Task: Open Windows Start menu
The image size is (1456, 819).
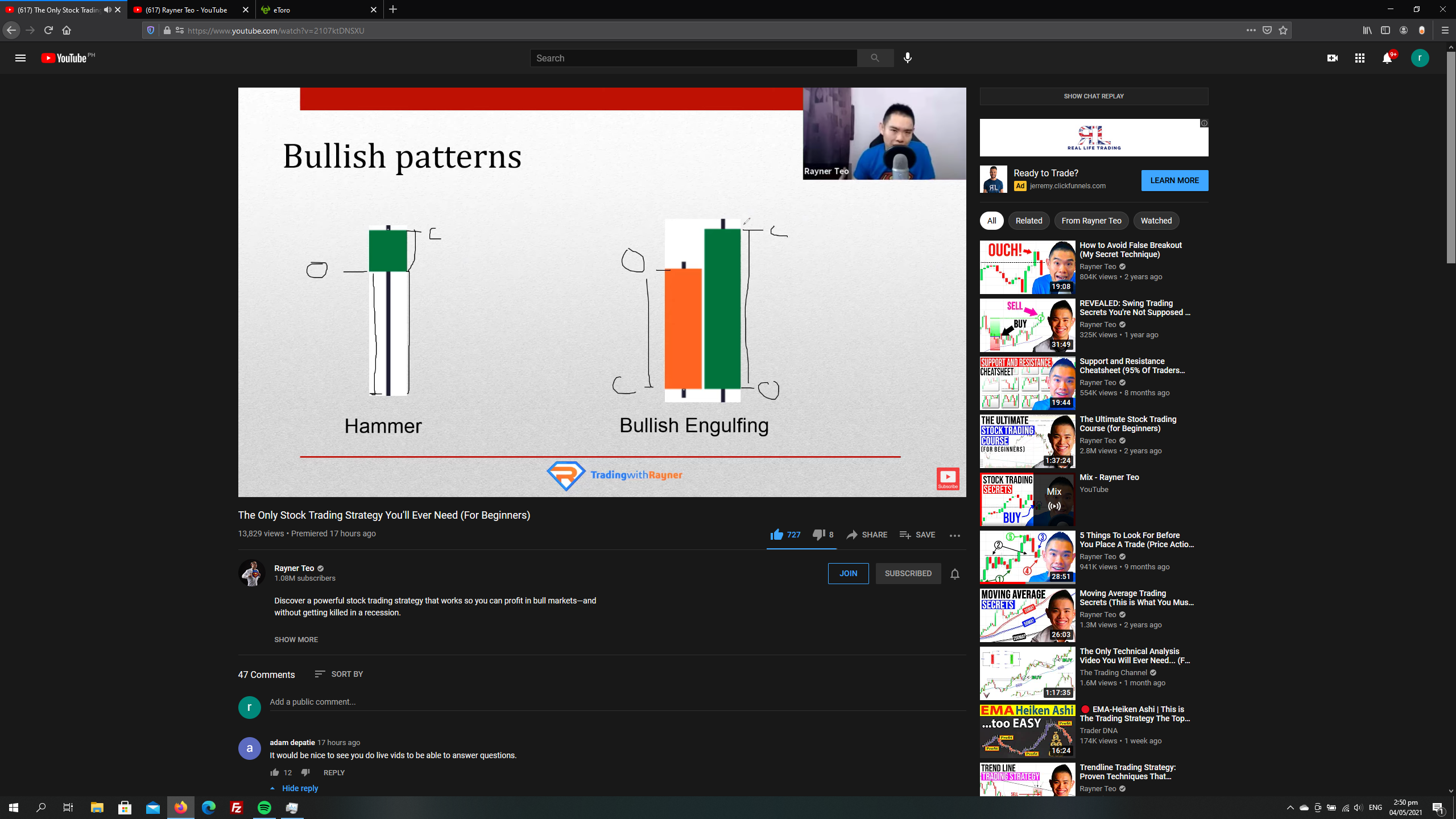Action: 14,808
